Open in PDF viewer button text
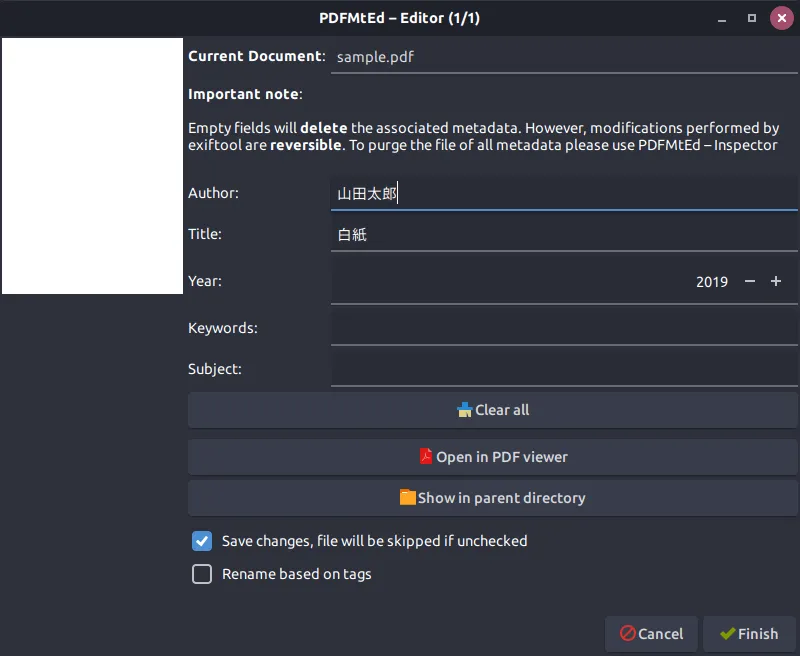The width and height of the screenshot is (800, 656). [502, 457]
